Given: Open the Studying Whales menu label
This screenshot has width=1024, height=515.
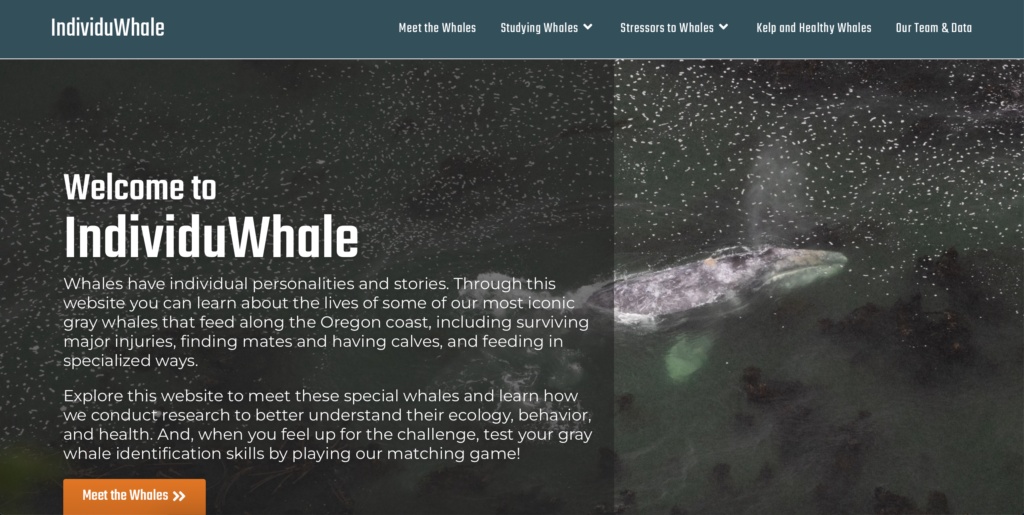Looking at the screenshot, I should tap(539, 28).
